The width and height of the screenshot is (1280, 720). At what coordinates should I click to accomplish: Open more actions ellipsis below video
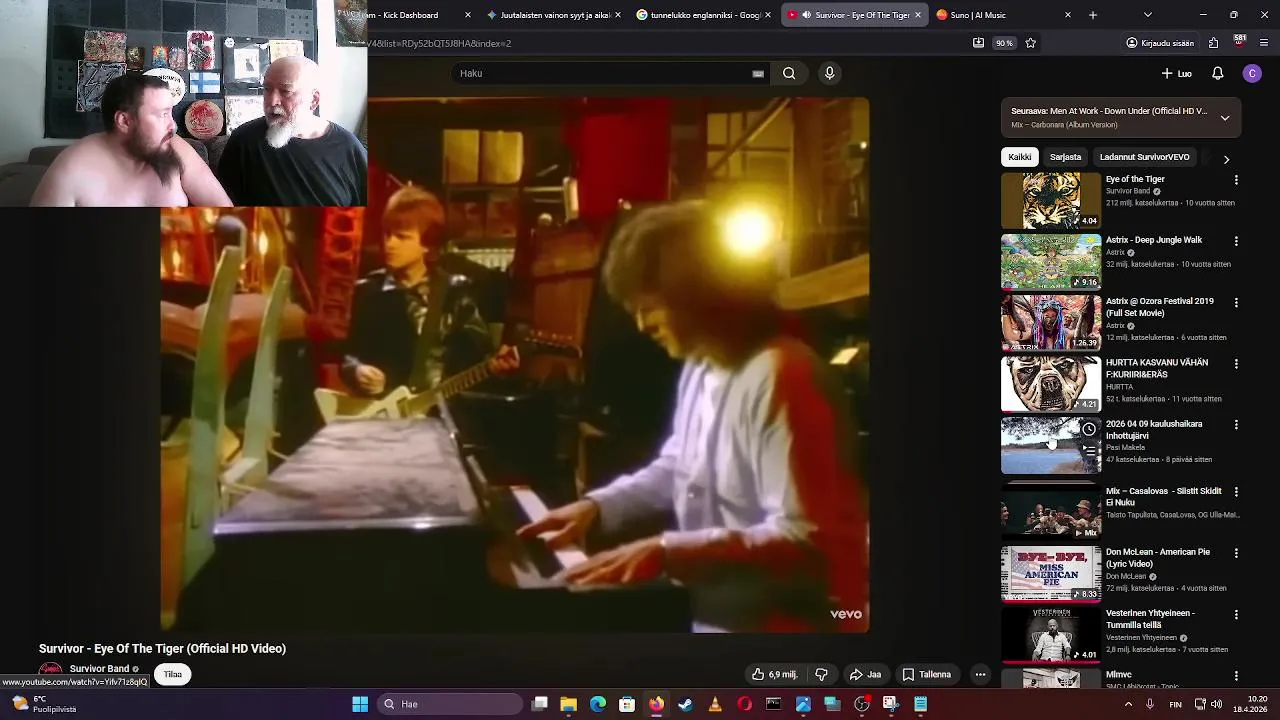point(980,674)
